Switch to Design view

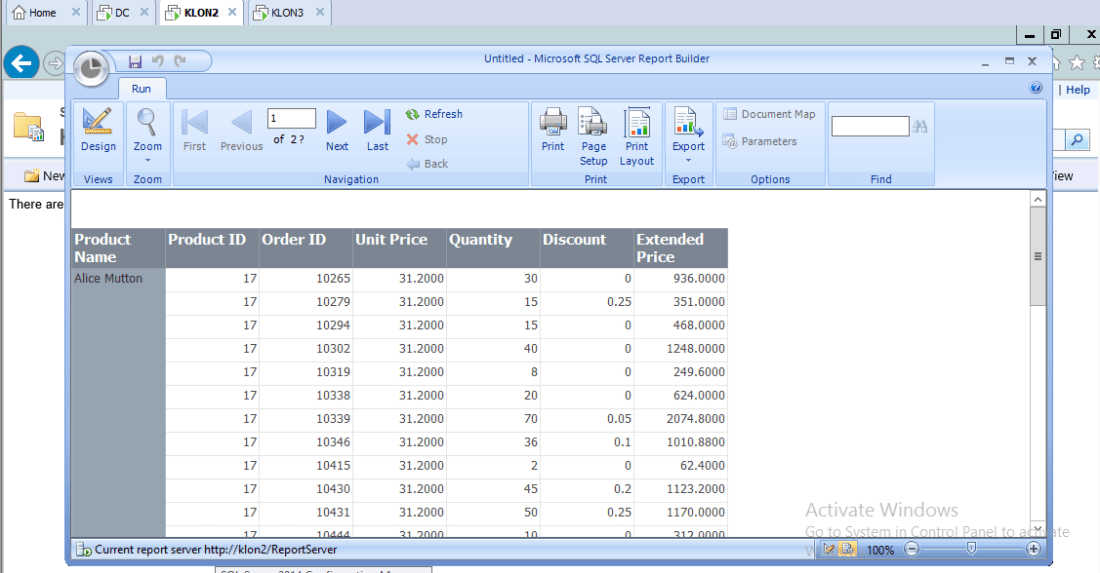[x=98, y=131]
